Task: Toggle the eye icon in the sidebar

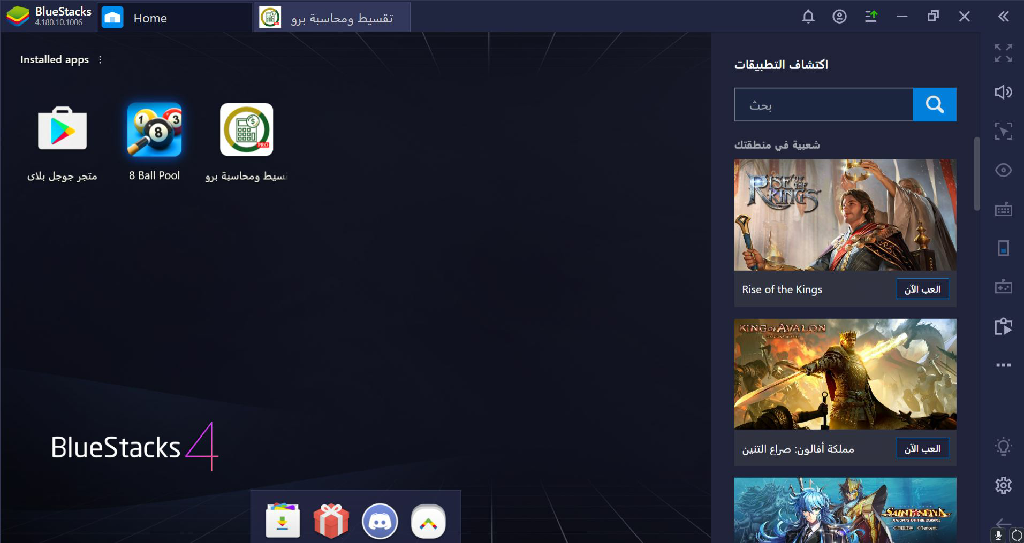Action: [x=1003, y=170]
